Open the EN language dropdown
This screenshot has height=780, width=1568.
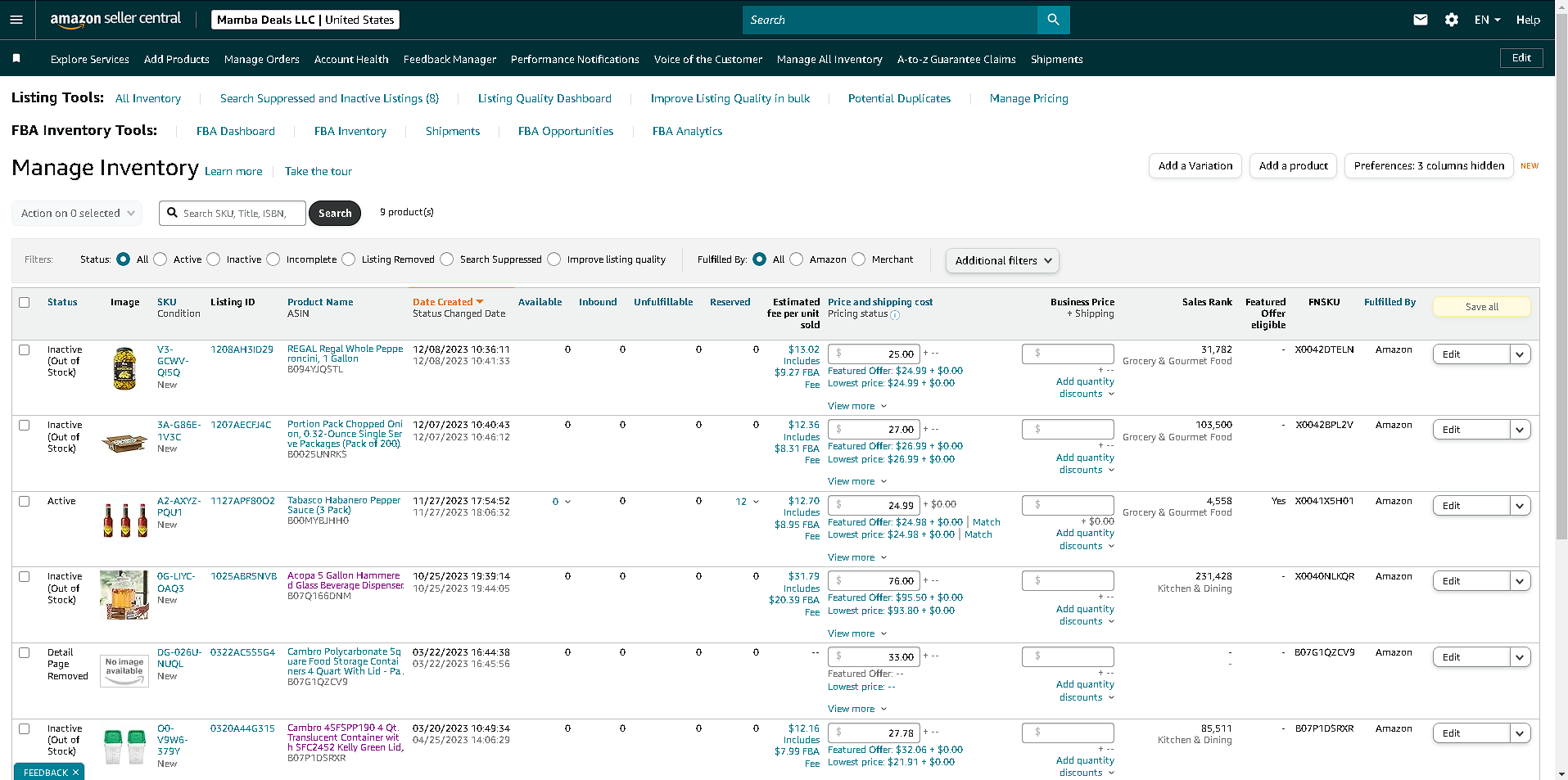[x=1487, y=20]
